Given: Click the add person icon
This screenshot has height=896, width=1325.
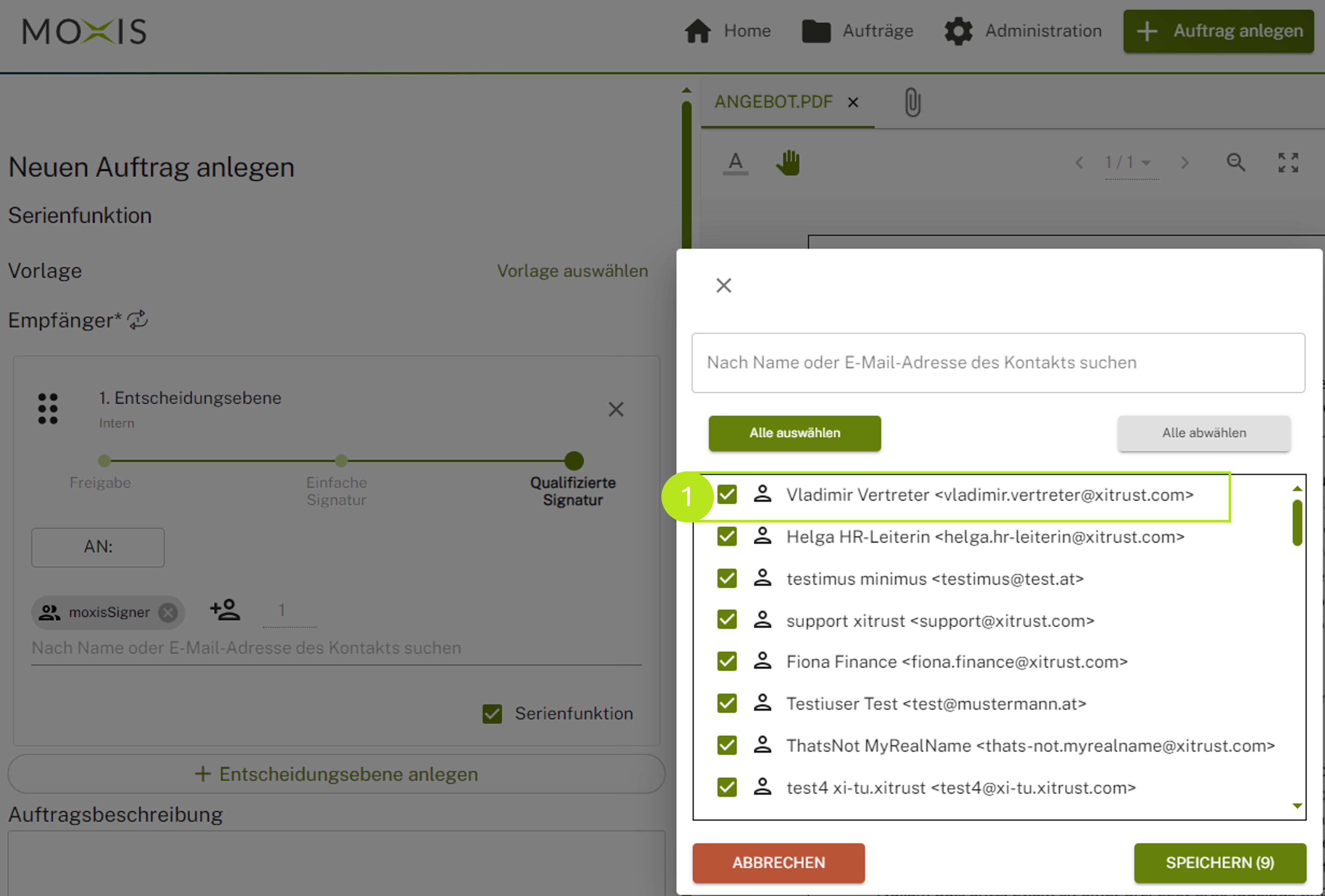Looking at the screenshot, I should (x=225, y=610).
